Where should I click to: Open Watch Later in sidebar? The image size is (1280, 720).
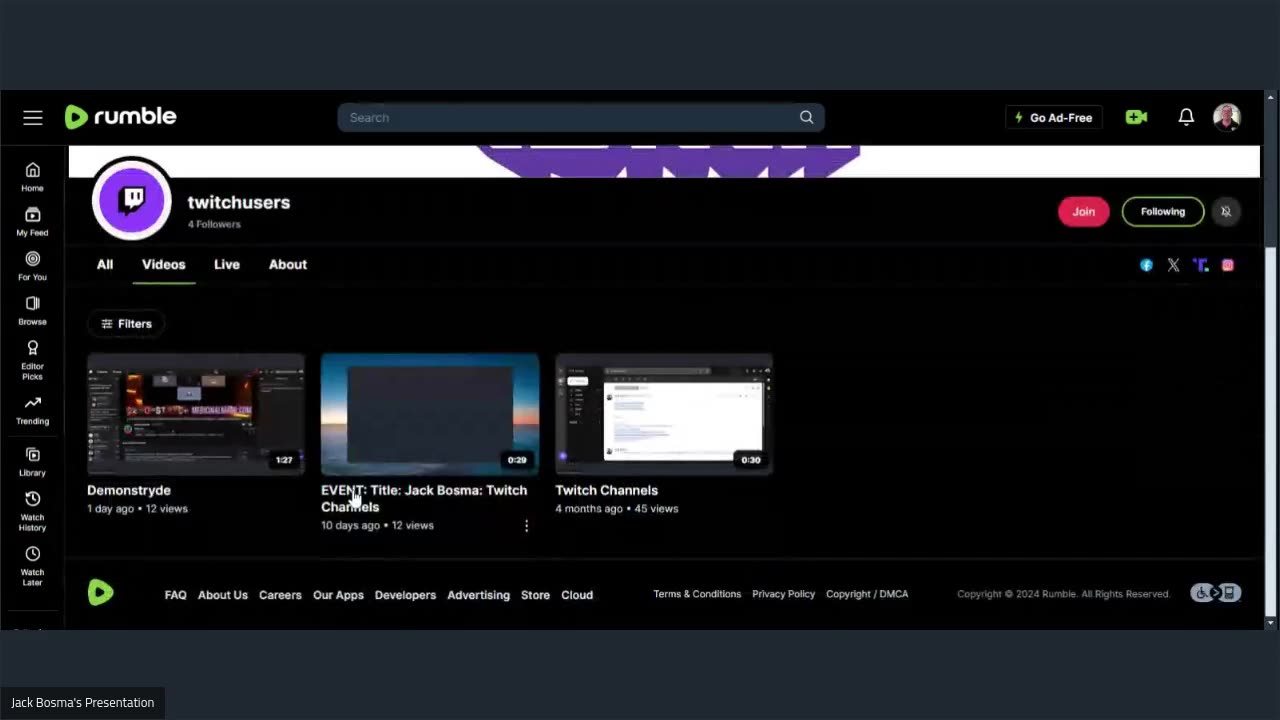33,566
